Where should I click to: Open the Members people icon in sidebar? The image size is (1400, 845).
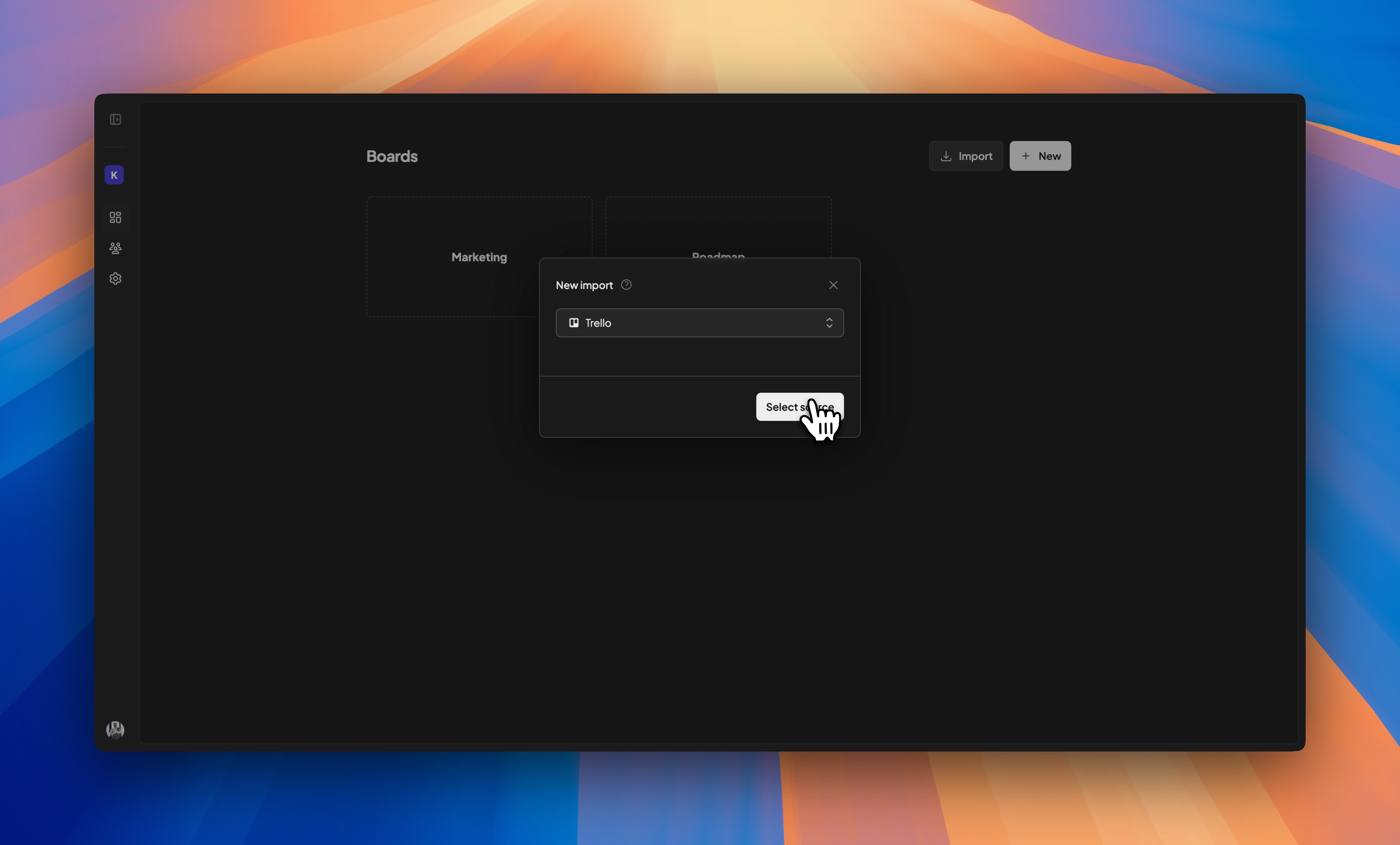pyautogui.click(x=115, y=248)
